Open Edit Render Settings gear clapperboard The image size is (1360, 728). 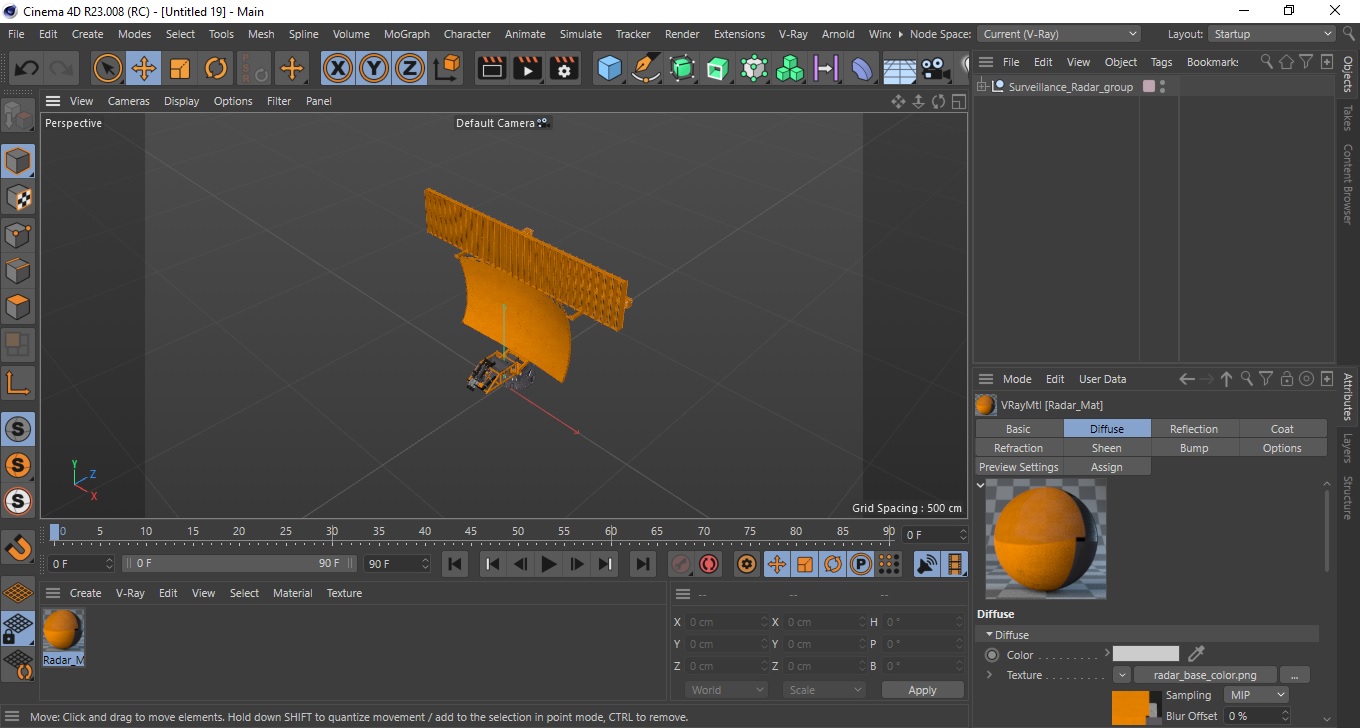tap(565, 69)
